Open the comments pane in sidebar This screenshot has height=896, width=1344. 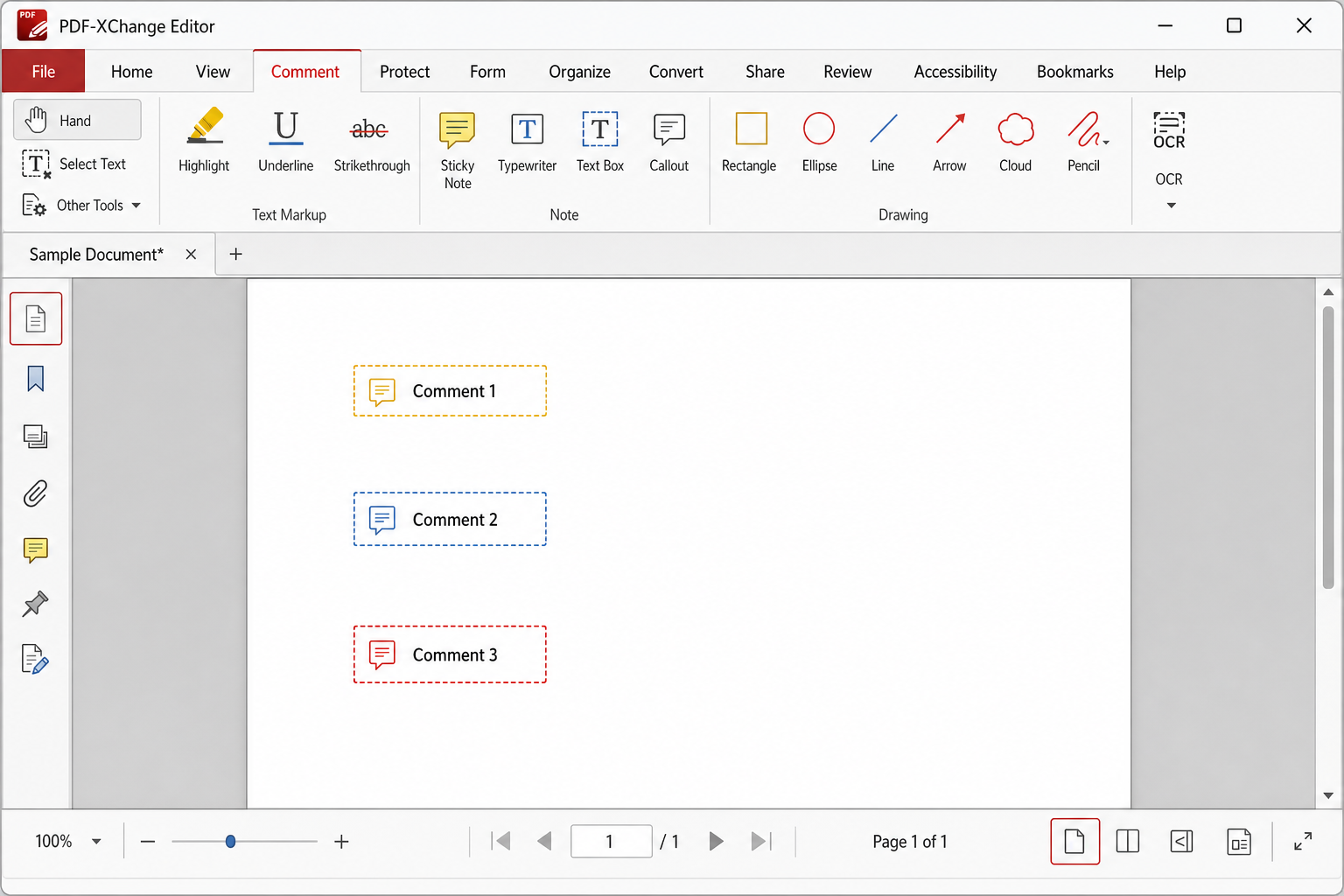[36, 549]
